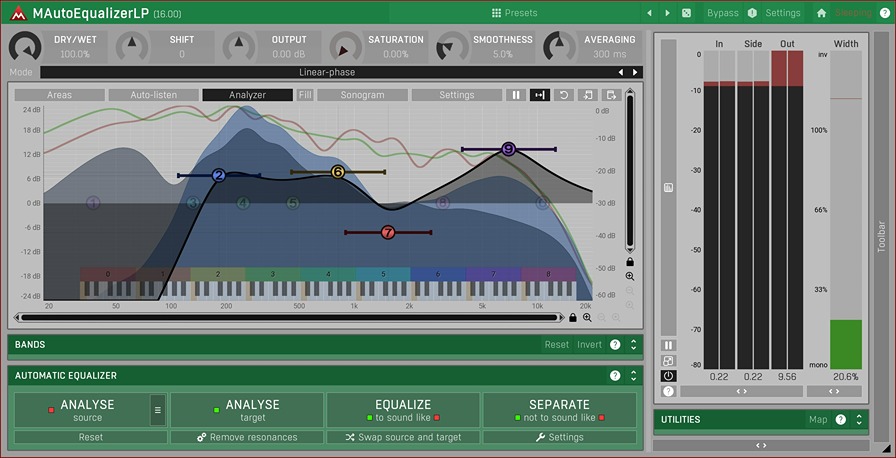Image resolution: width=896 pixels, height=458 pixels.
Task: Click the info icon beside Sleeping
Action: click(x=885, y=13)
